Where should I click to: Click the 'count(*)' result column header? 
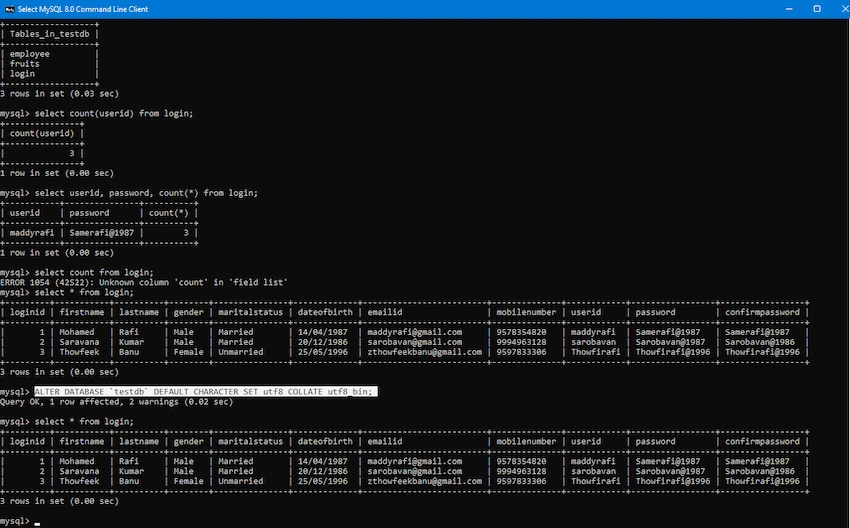(x=169, y=213)
